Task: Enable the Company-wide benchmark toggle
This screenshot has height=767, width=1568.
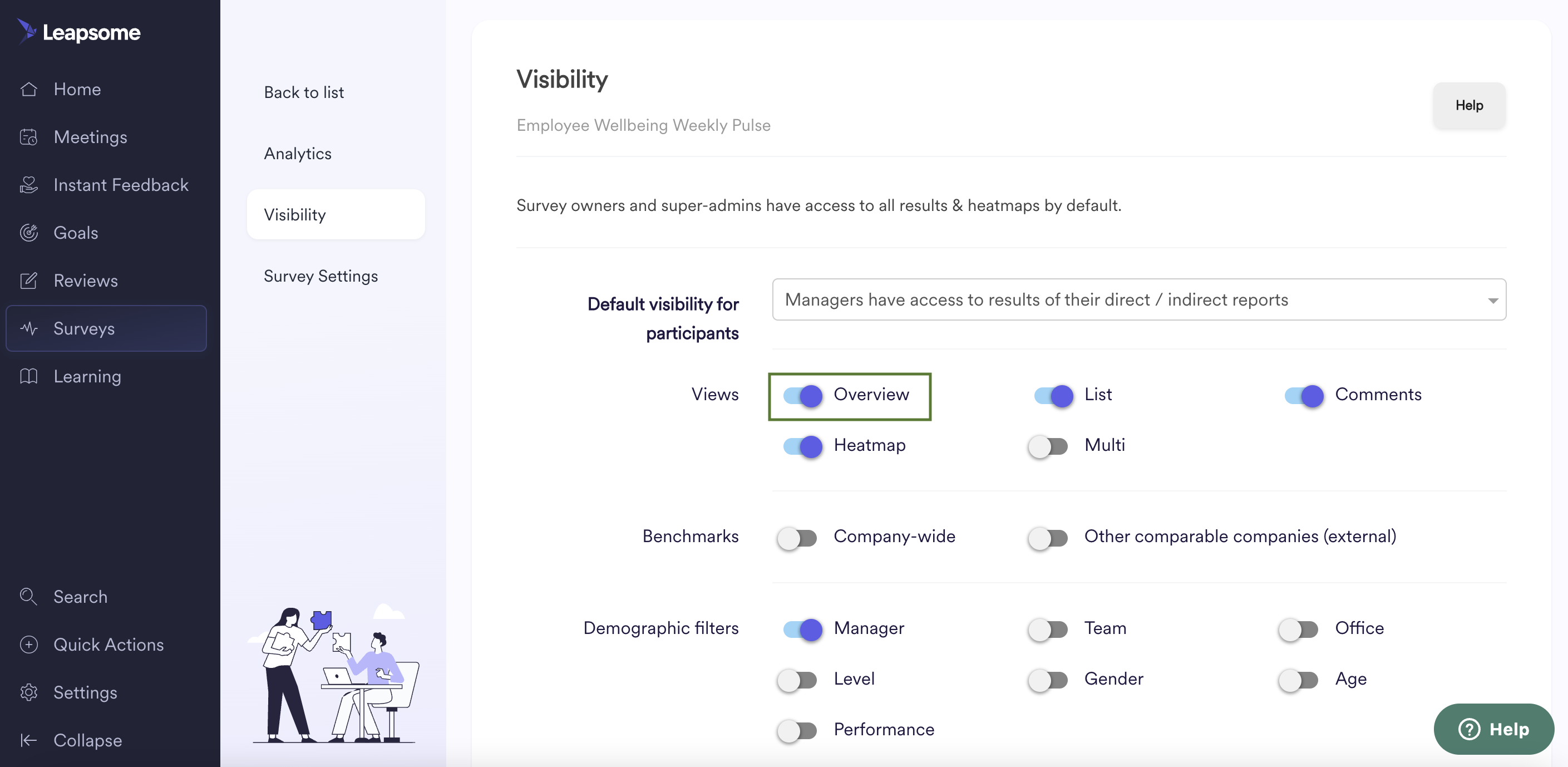Action: click(x=797, y=538)
